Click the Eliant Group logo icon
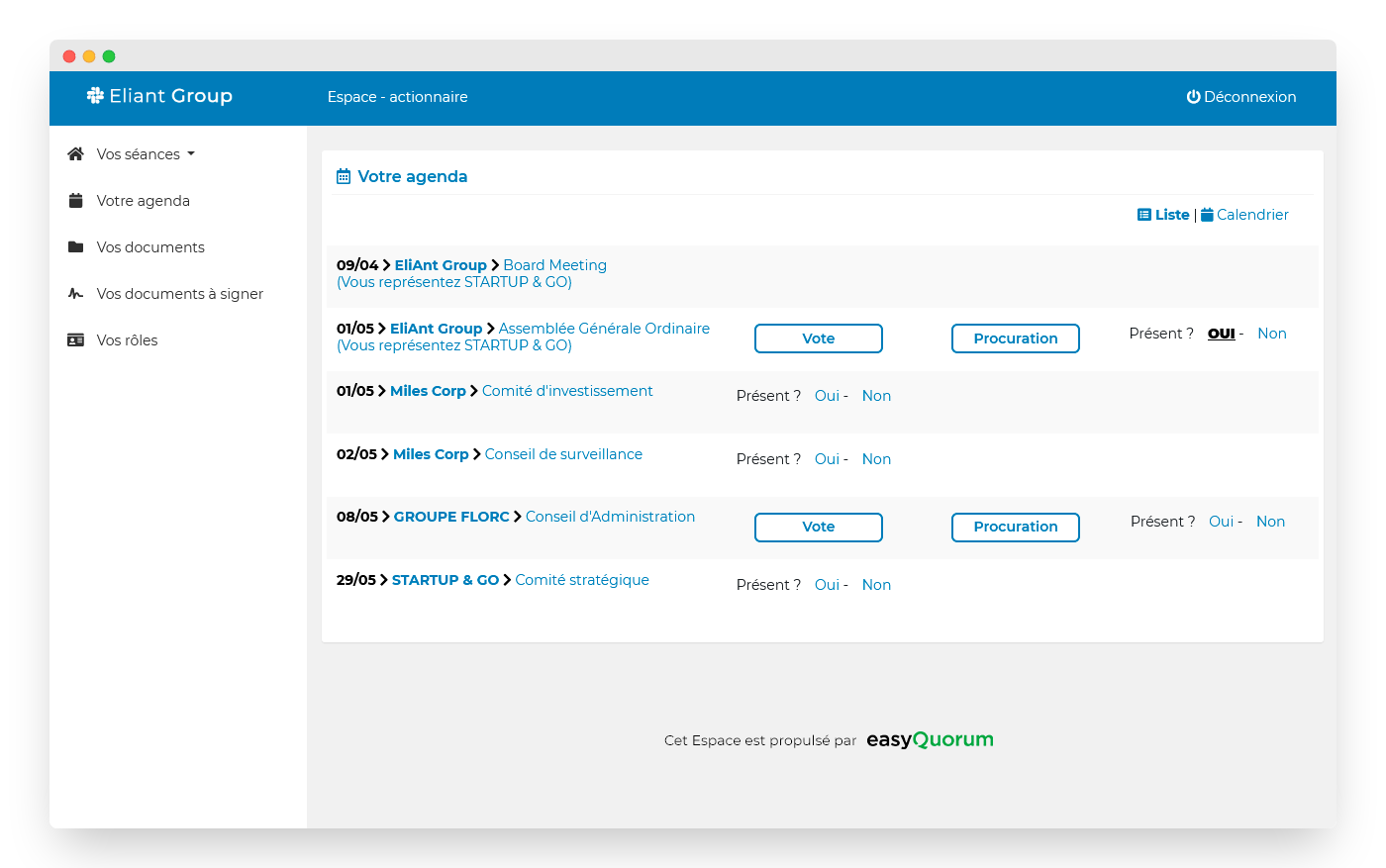 pos(95,96)
